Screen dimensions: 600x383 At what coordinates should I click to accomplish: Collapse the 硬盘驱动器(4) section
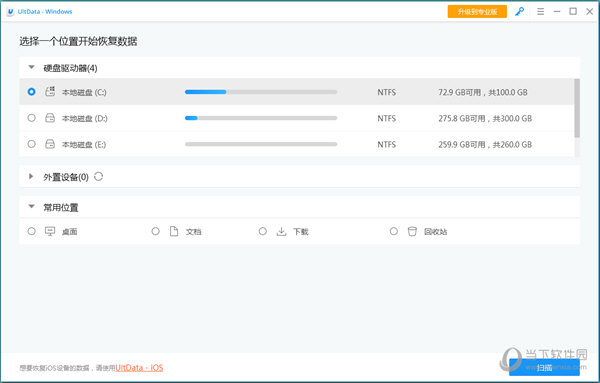(31, 67)
